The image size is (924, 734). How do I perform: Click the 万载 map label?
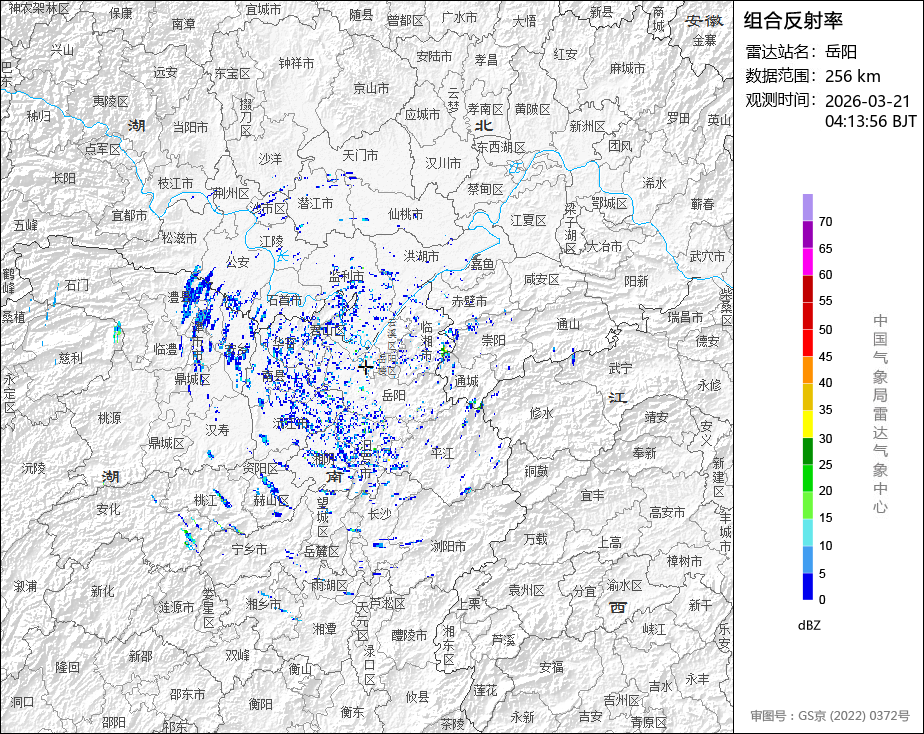(x=536, y=539)
